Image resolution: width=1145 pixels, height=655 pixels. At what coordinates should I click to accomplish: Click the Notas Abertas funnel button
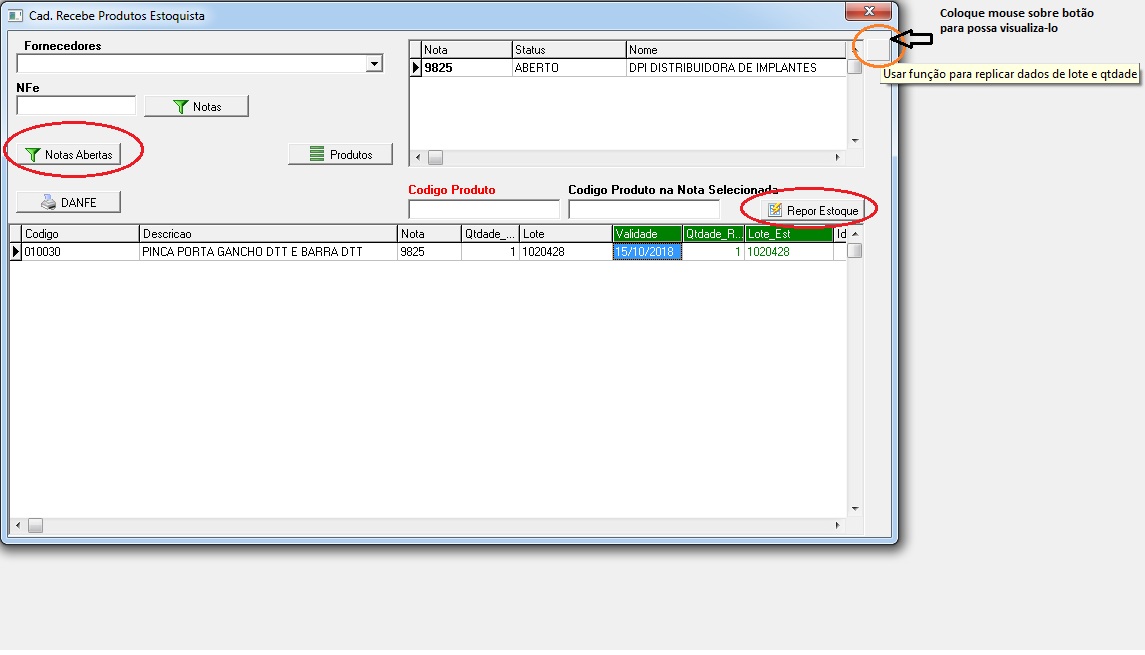68,154
